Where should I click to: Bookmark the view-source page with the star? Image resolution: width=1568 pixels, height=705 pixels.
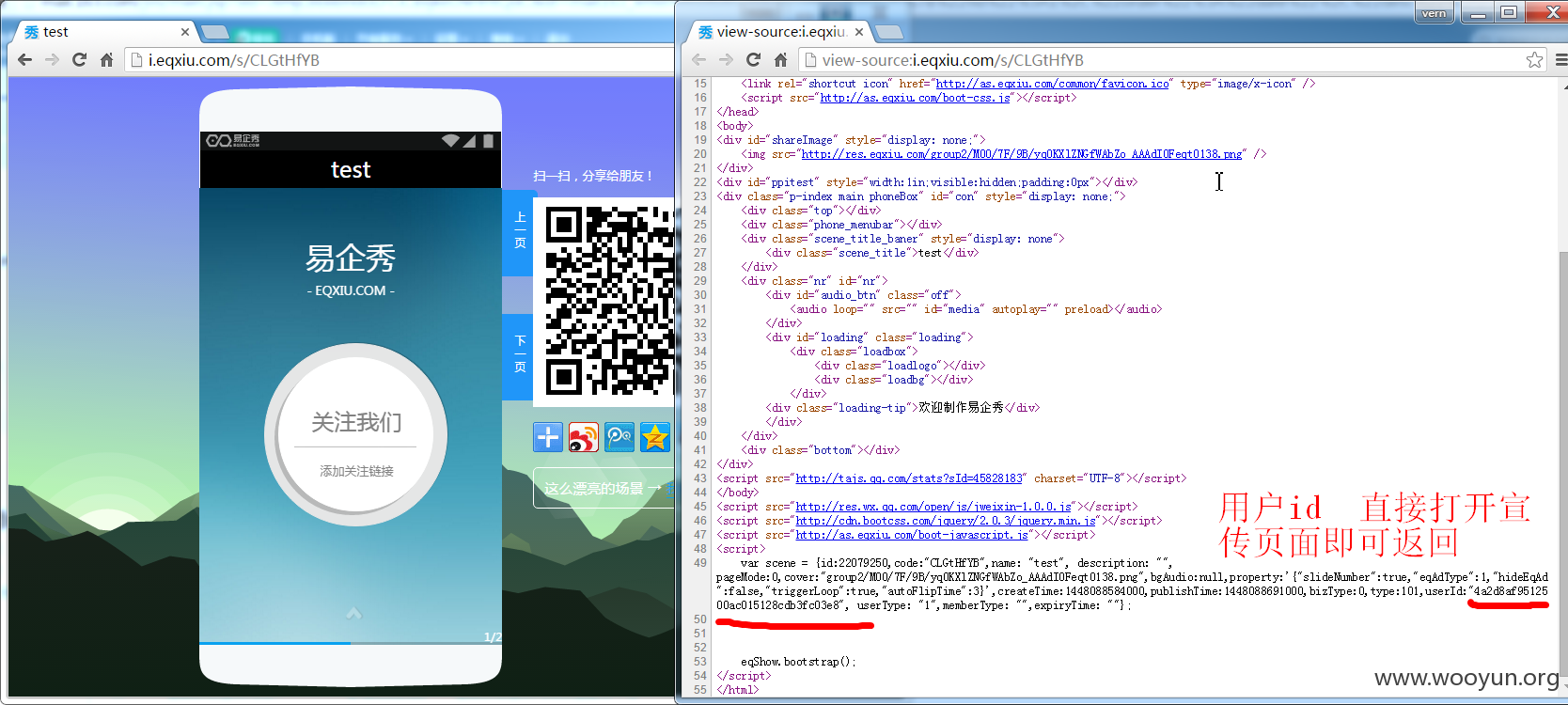coord(1534,60)
